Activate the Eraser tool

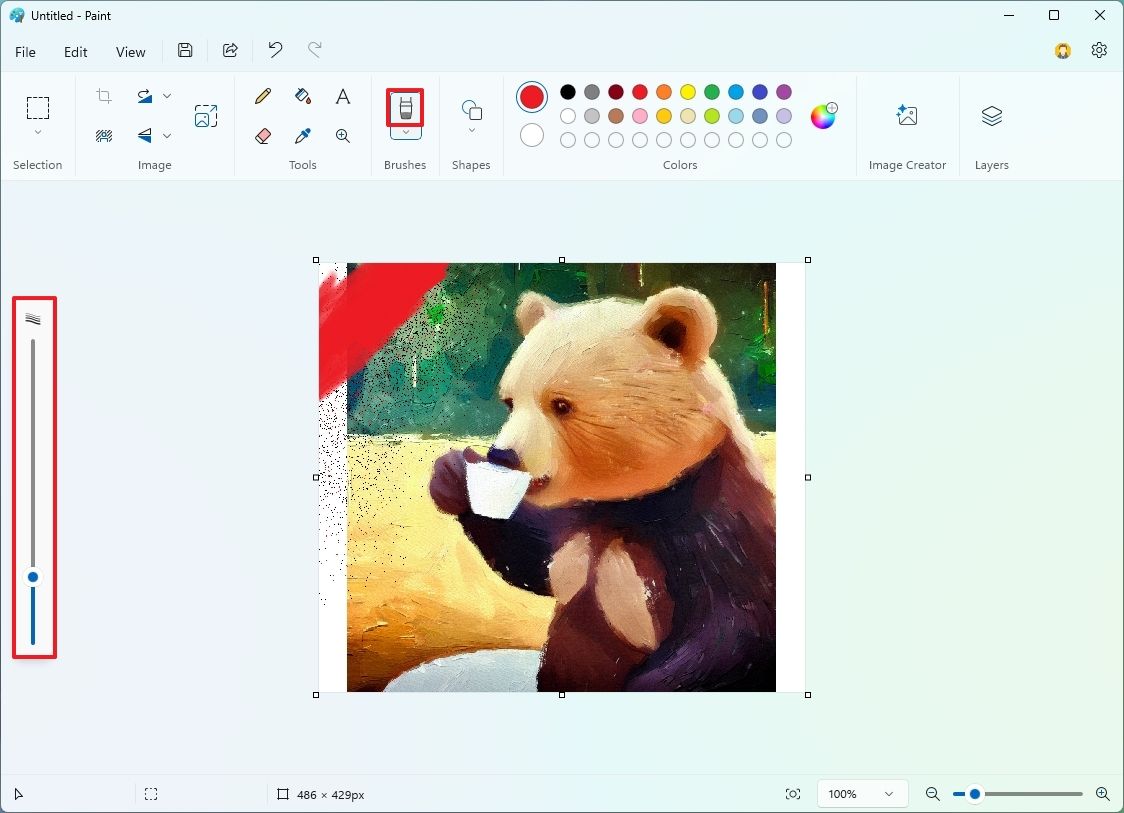click(262, 135)
